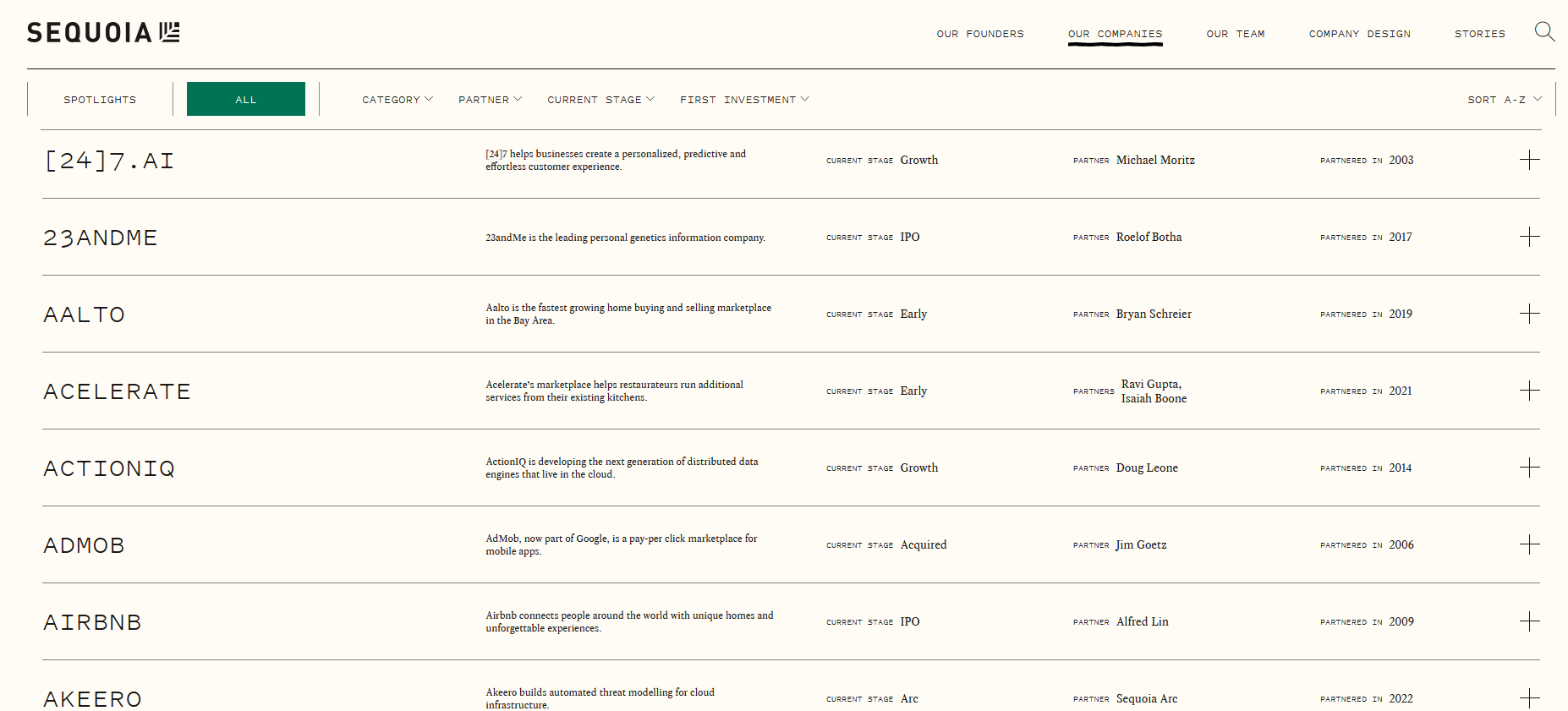Select partner name Sequoia Arc
This screenshot has height=711, width=1568.
pyautogui.click(x=1147, y=698)
